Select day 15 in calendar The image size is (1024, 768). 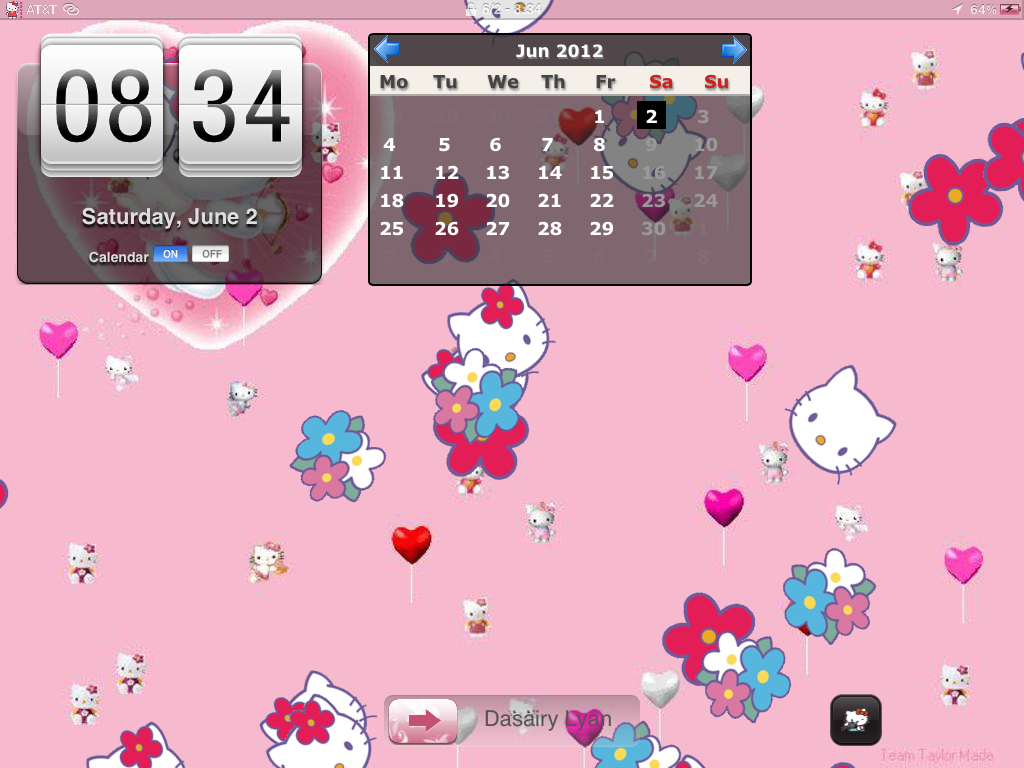coord(601,172)
